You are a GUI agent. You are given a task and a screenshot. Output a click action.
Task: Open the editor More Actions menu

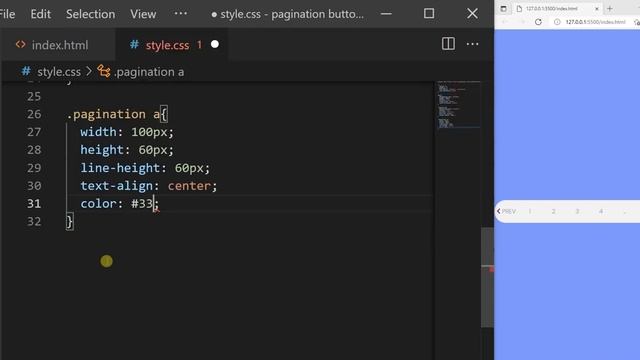pyautogui.click(x=472, y=44)
